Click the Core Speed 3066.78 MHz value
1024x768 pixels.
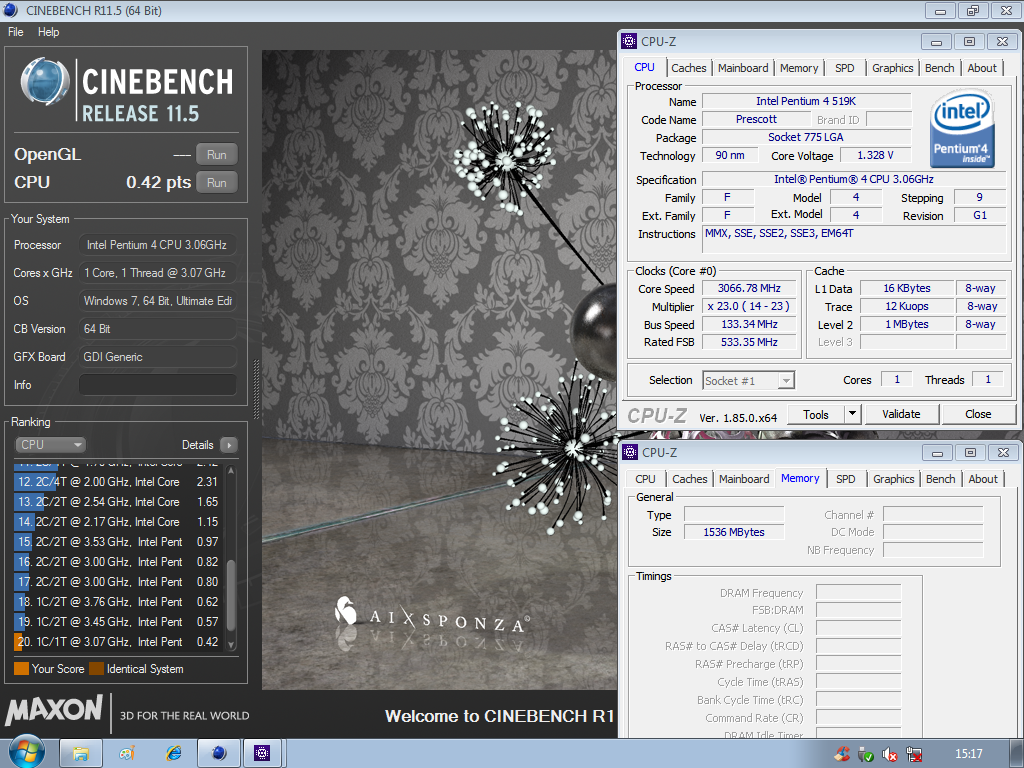coord(749,288)
